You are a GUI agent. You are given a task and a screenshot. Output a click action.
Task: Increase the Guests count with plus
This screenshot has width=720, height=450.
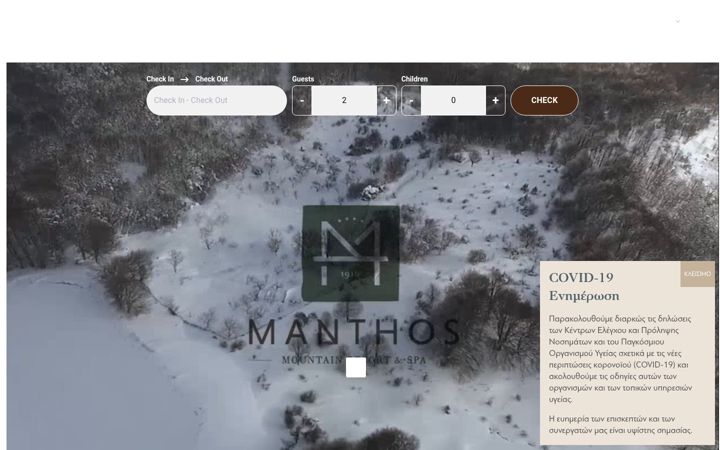pyautogui.click(x=387, y=100)
